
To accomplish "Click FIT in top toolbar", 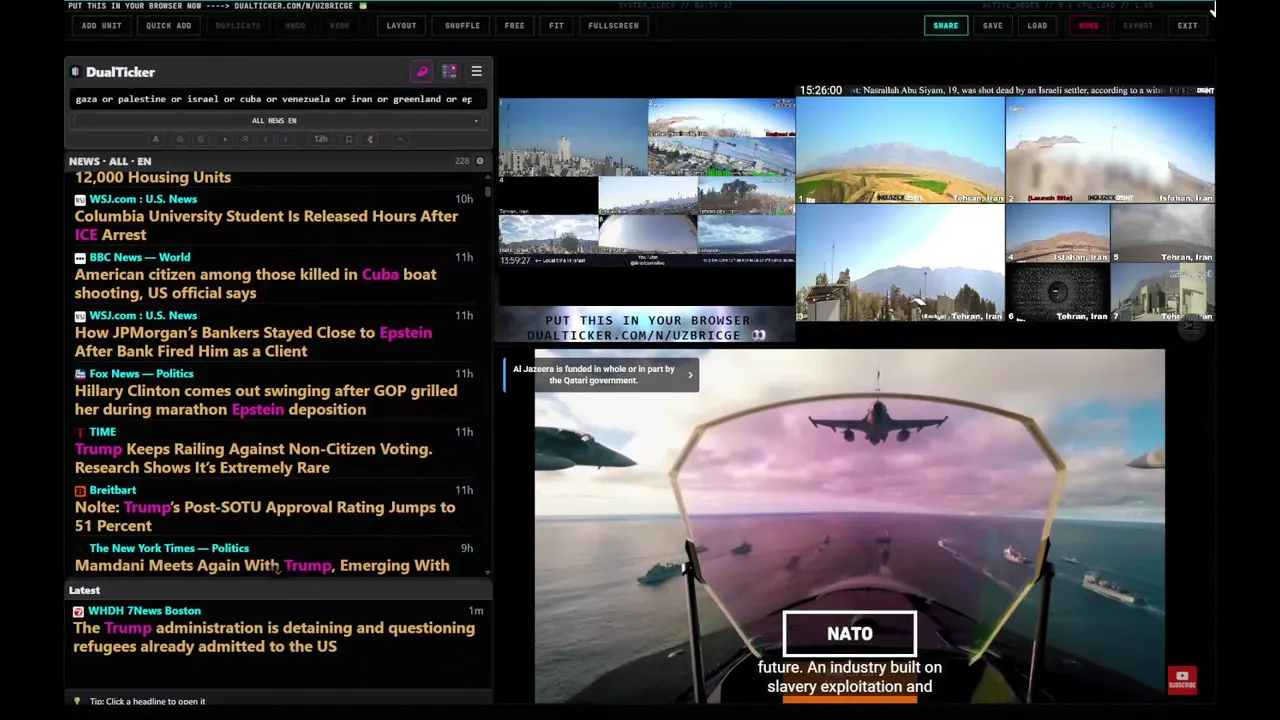I will click(557, 26).
